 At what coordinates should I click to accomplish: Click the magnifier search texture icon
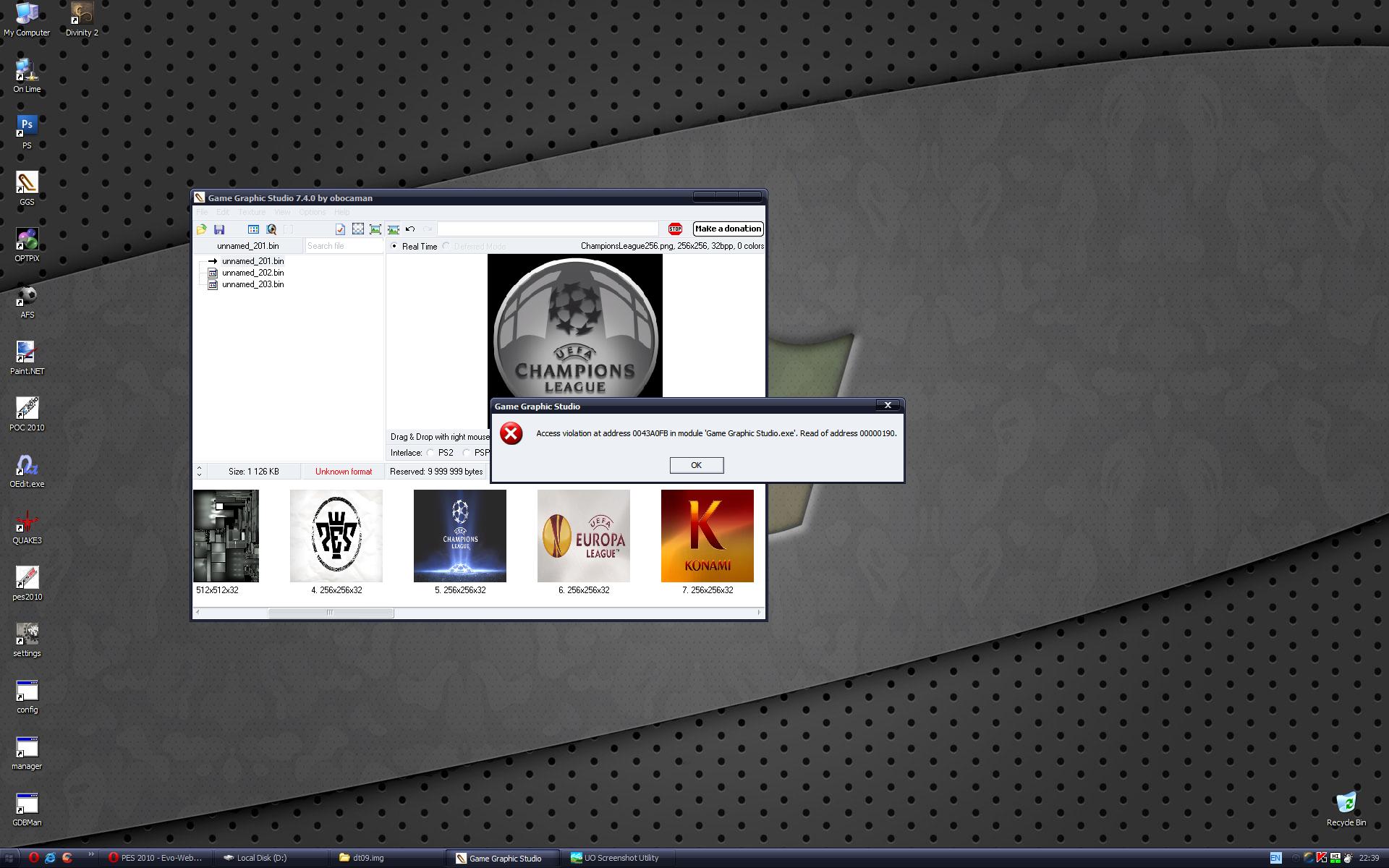[271, 229]
